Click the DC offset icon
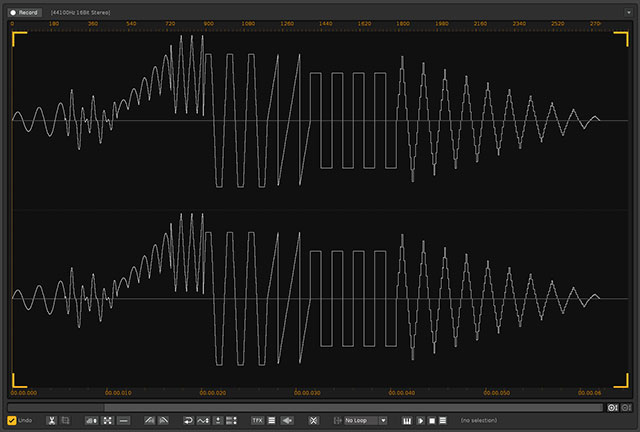The image size is (640, 432). click(218, 420)
